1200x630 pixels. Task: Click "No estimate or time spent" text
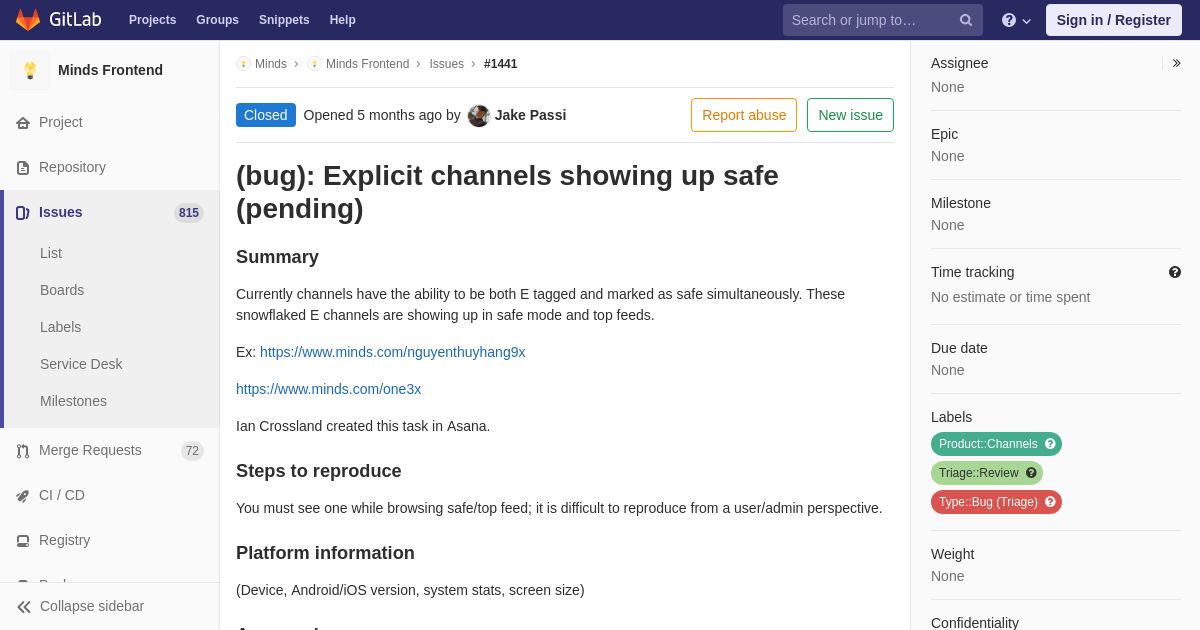(1010, 297)
